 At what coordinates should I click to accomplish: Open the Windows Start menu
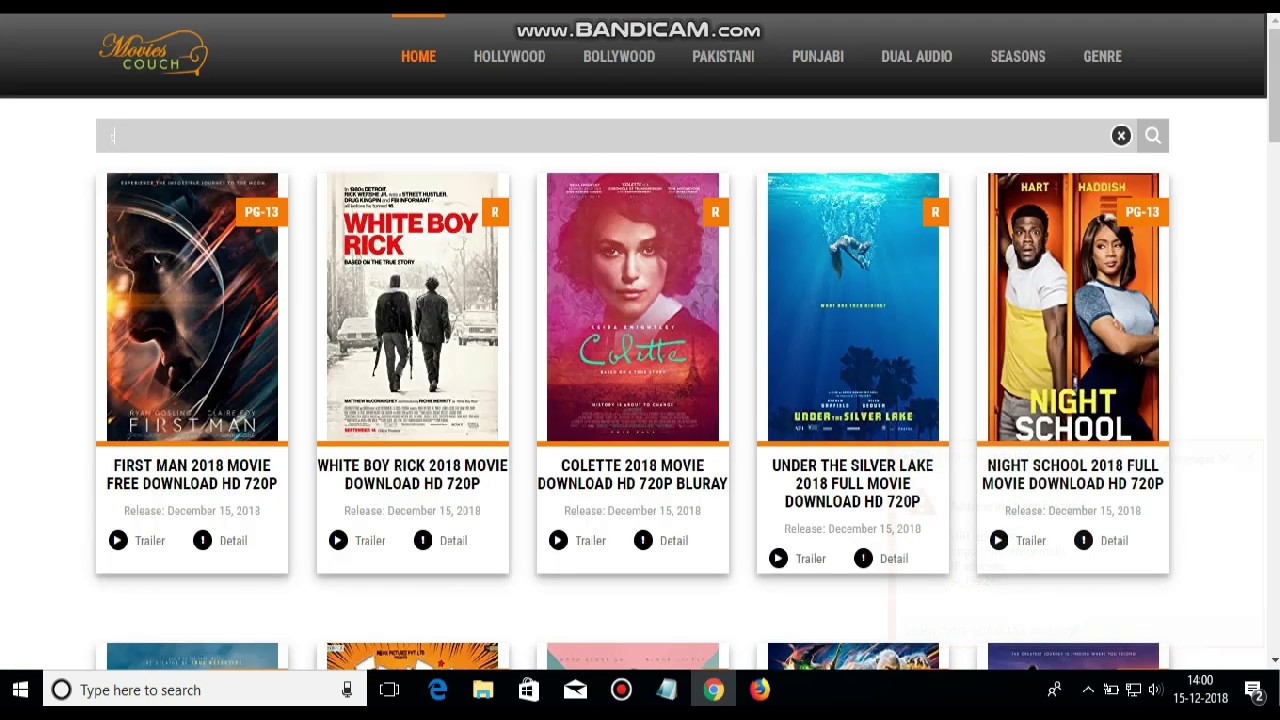point(20,690)
